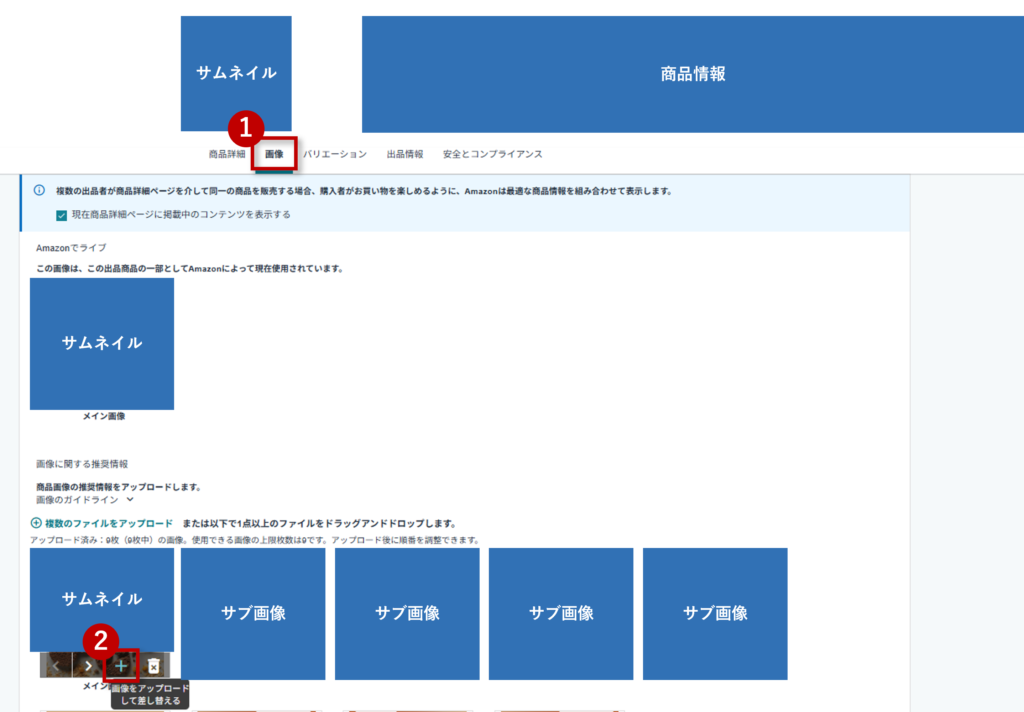
Task: Open the 安全とコンプライアンス tab
Action: pos(491,153)
